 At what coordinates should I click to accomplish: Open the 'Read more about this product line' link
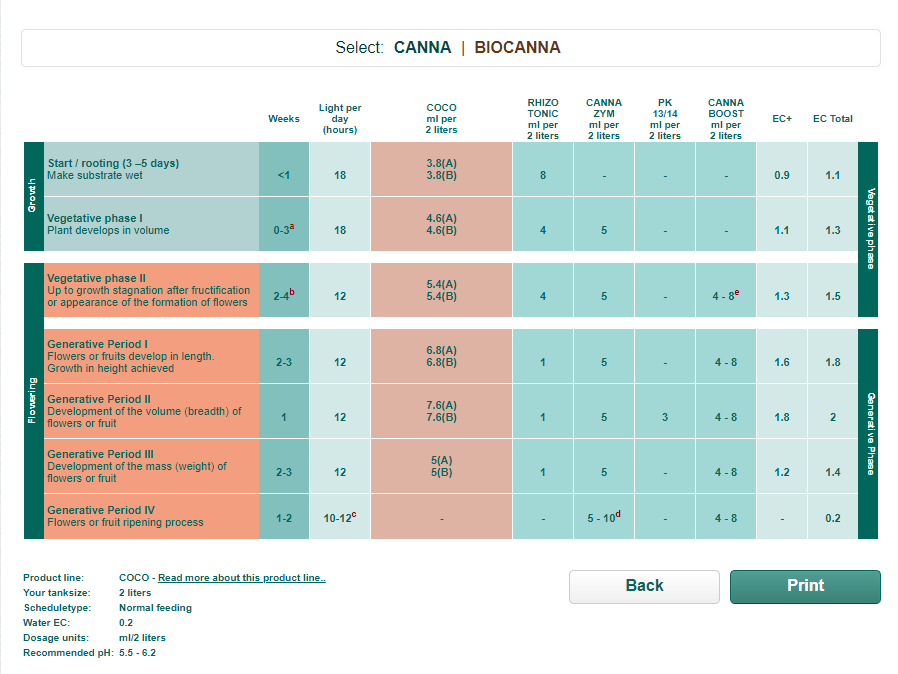242,578
